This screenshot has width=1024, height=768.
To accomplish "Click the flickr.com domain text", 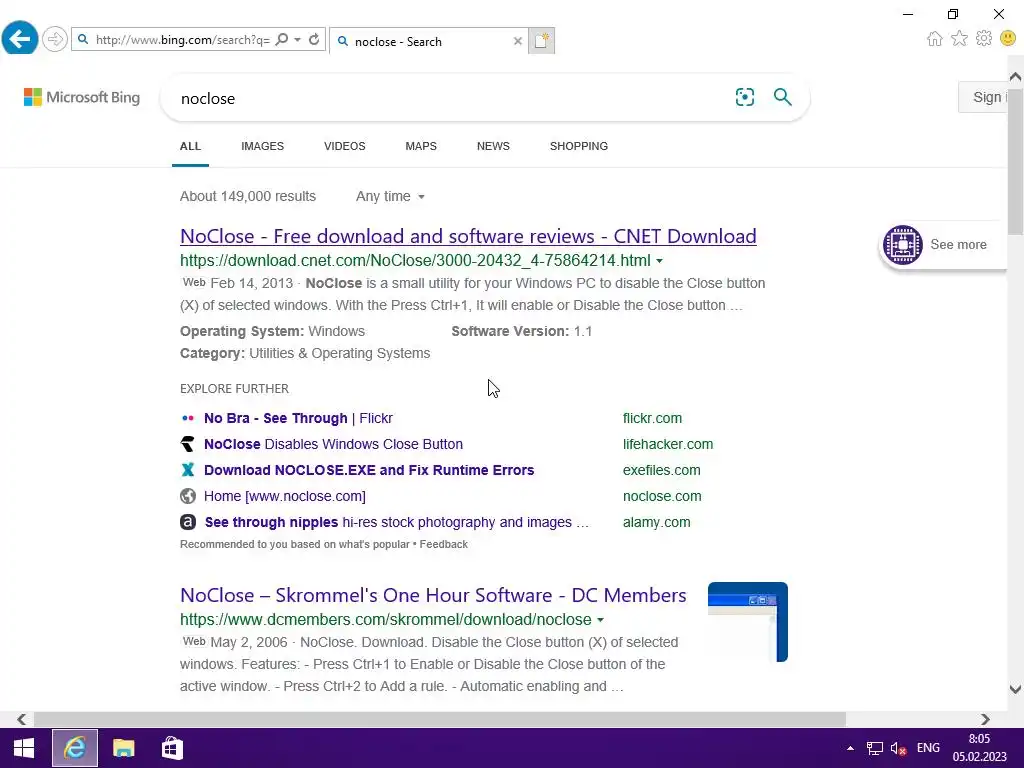I will coord(652,418).
